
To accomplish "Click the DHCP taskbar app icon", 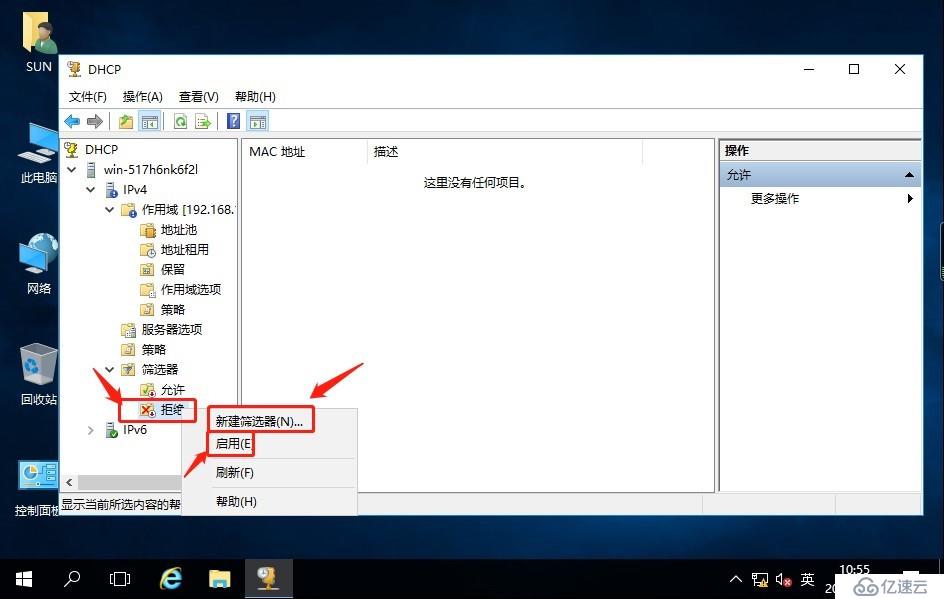I will [268, 579].
